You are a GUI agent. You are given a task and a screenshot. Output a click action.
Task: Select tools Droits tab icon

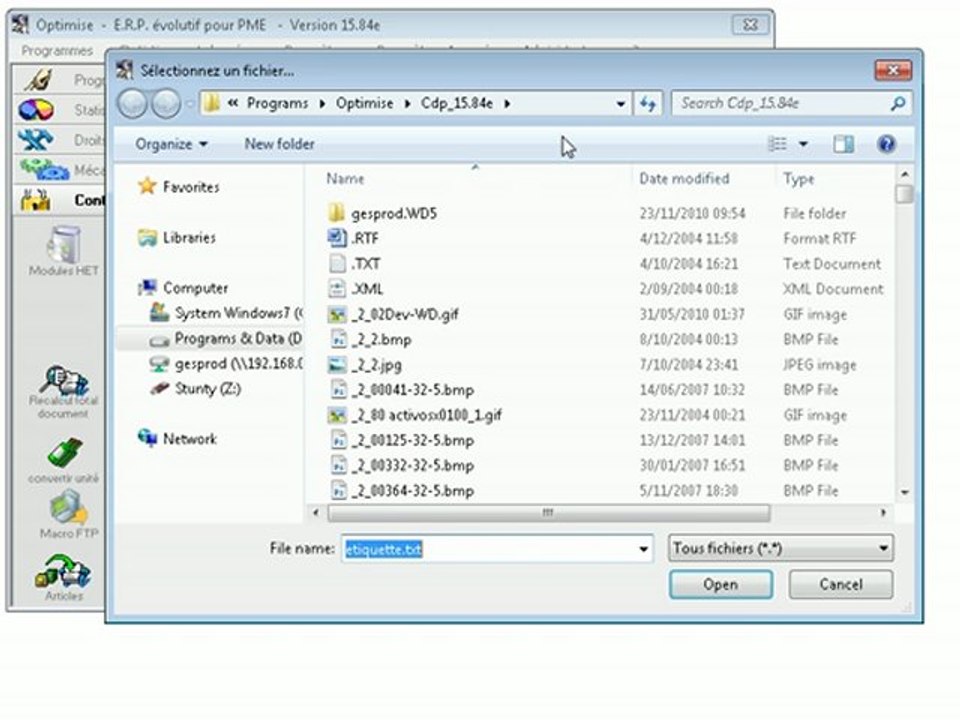tap(35, 140)
